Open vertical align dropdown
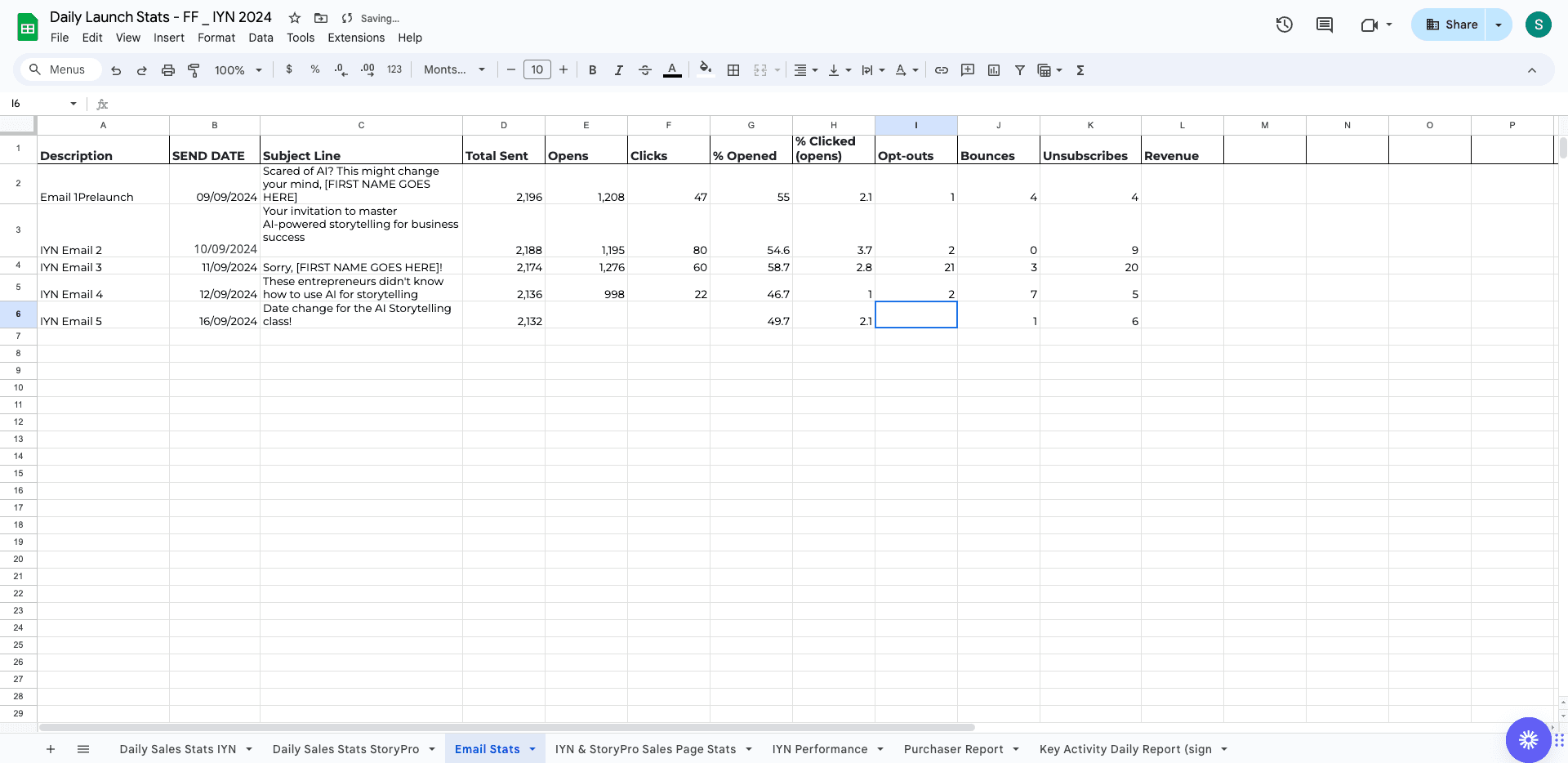Screen dimensions: 1568x763 pos(840,70)
